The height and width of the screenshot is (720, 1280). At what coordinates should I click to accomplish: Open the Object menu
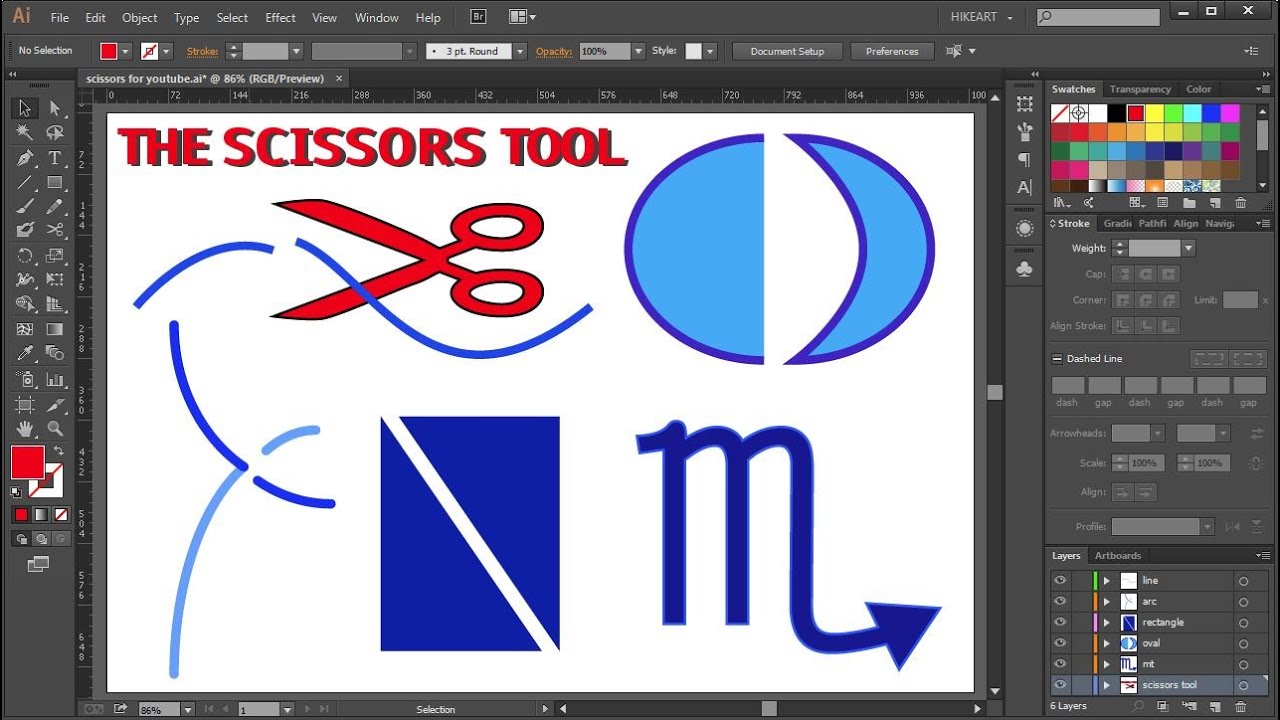pyautogui.click(x=140, y=18)
